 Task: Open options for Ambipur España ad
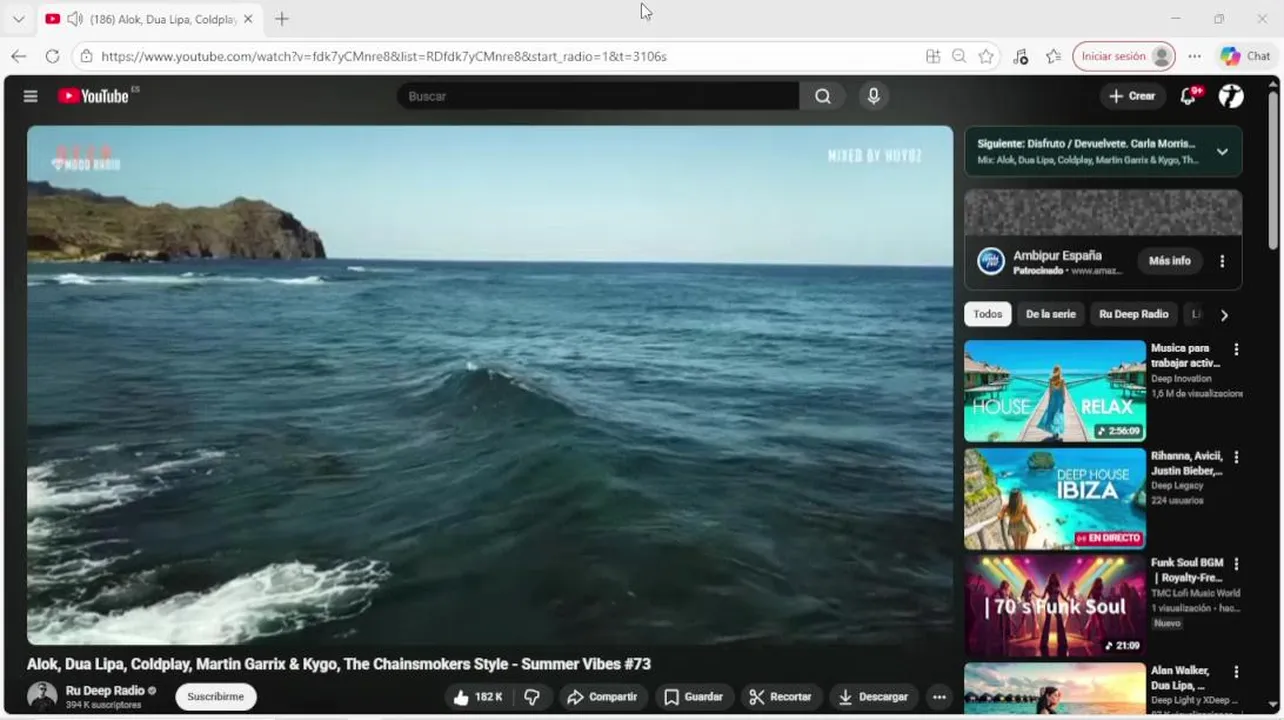pos(1221,261)
